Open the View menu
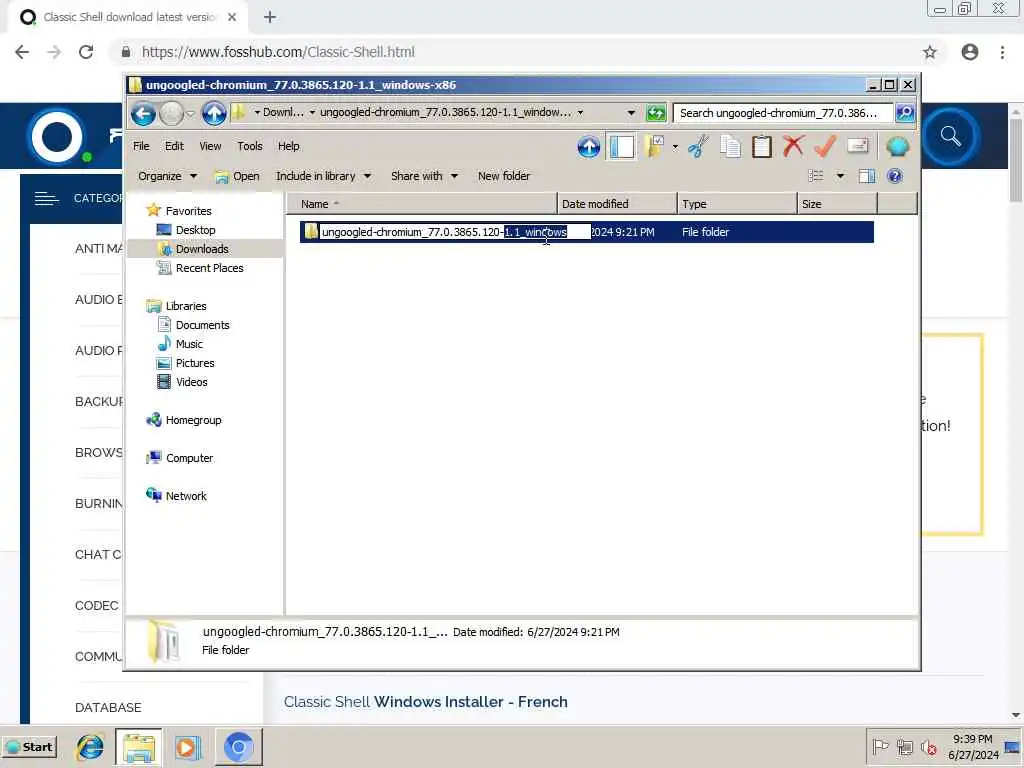1024x768 pixels. pos(210,146)
